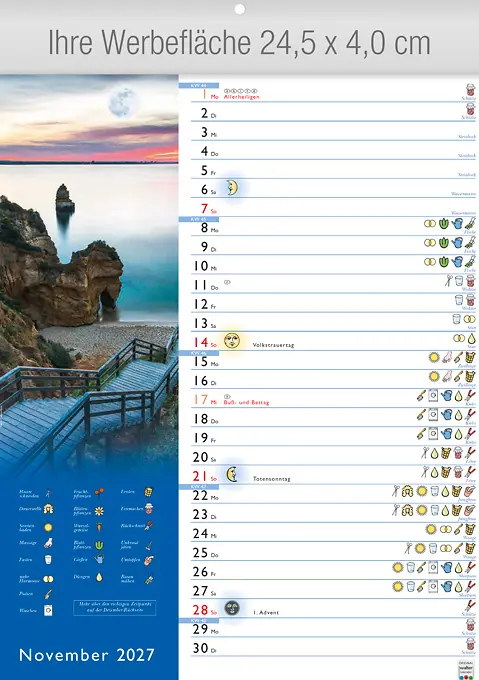Click the crescent moon icon on day 6
This screenshot has height=680, width=479.
(x=232, y=188)
